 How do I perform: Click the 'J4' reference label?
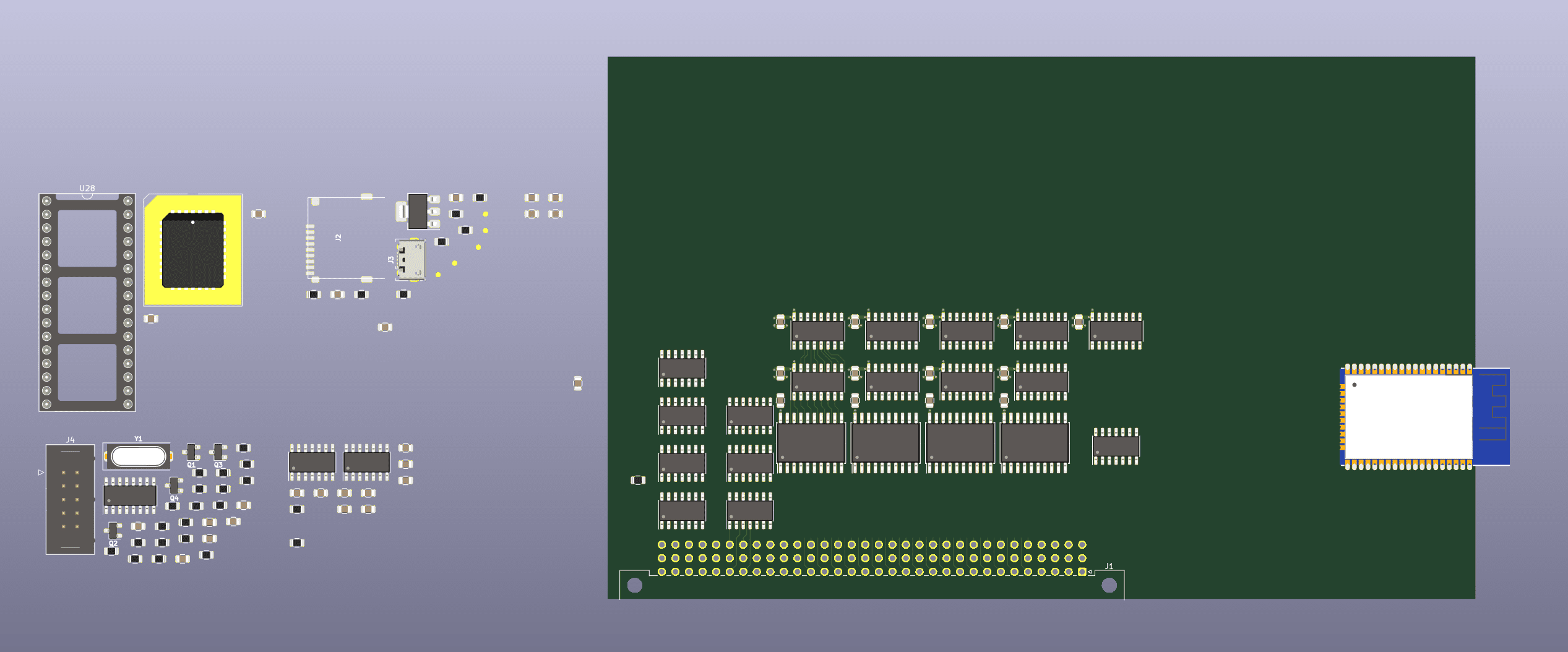(x=71, y=440)
